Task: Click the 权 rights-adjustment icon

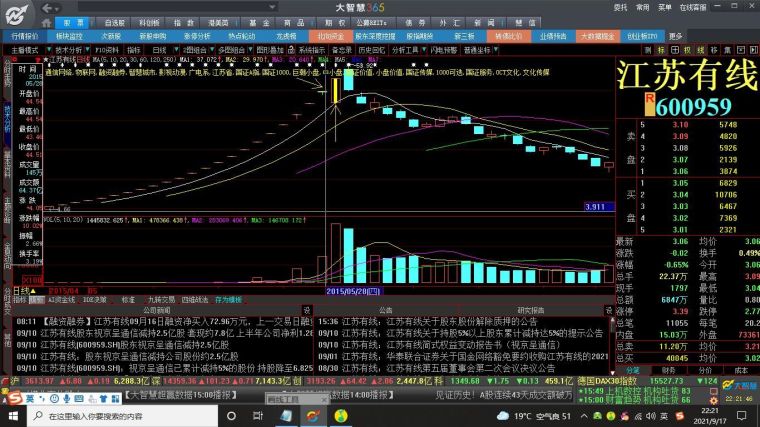Action: (687, 50)
